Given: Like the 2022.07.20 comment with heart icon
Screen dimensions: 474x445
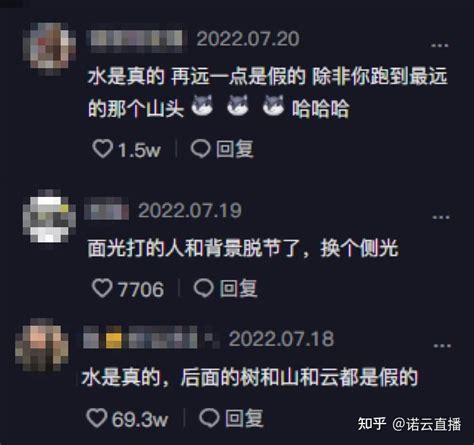Looking at the screenshot, I should 102,149.
